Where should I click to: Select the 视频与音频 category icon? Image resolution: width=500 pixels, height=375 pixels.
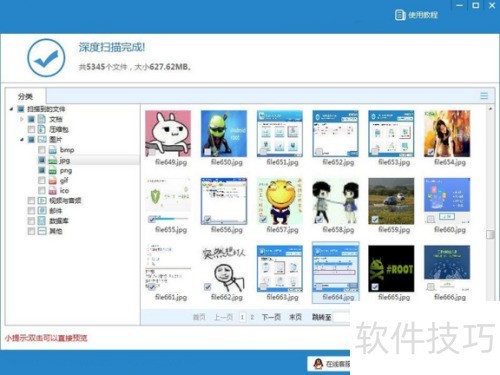pos(42,201)
